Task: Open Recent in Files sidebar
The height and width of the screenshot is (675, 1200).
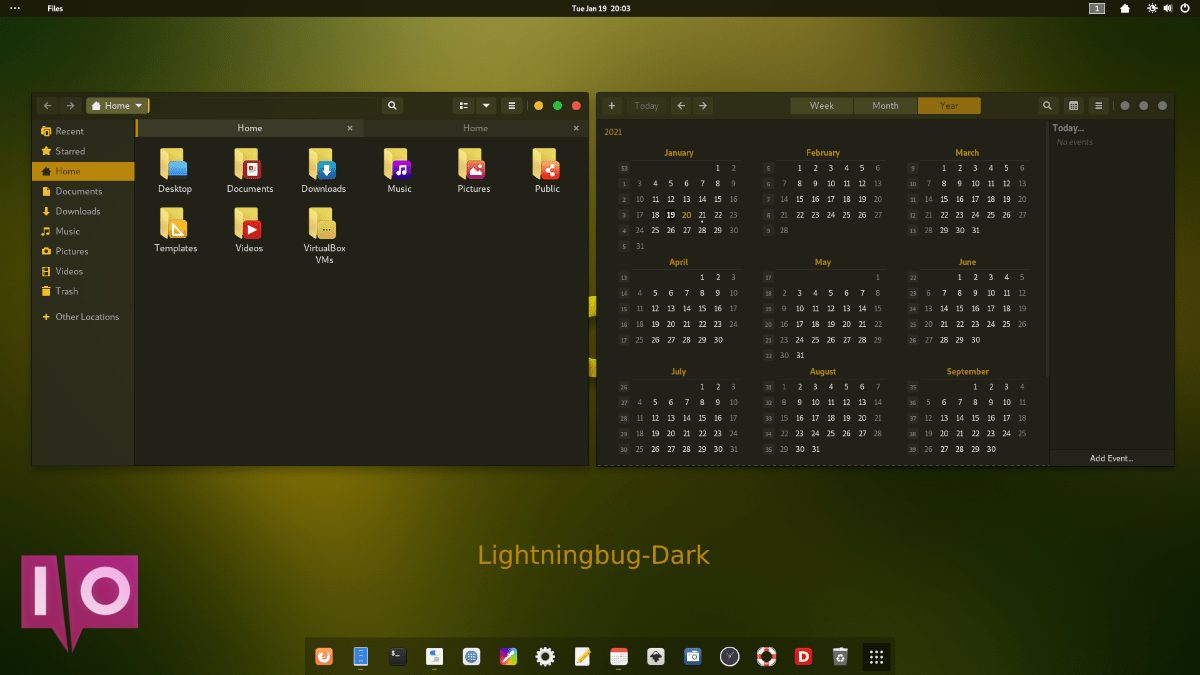Action: [x=83, y=131]
